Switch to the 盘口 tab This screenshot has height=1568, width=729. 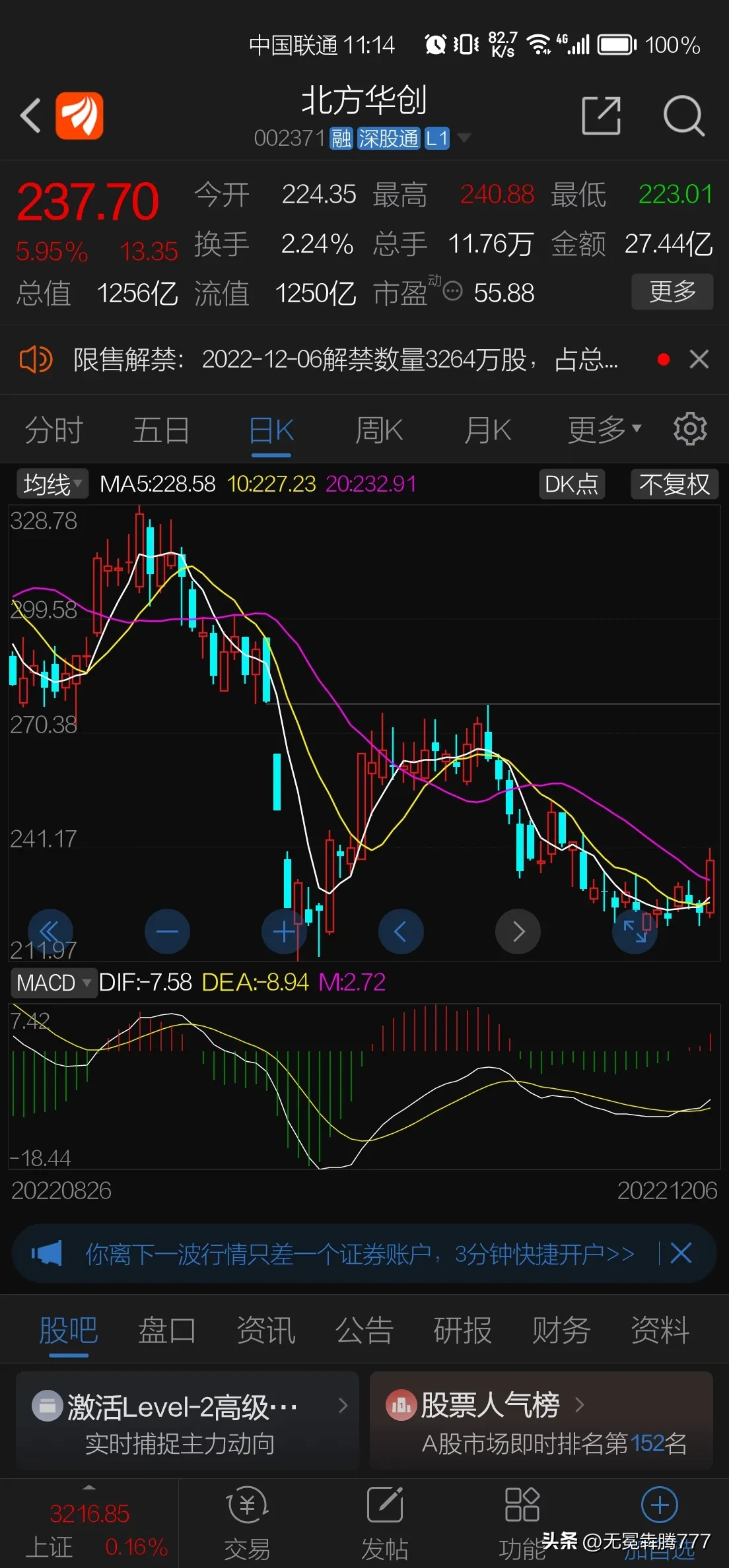[167, 1330]
